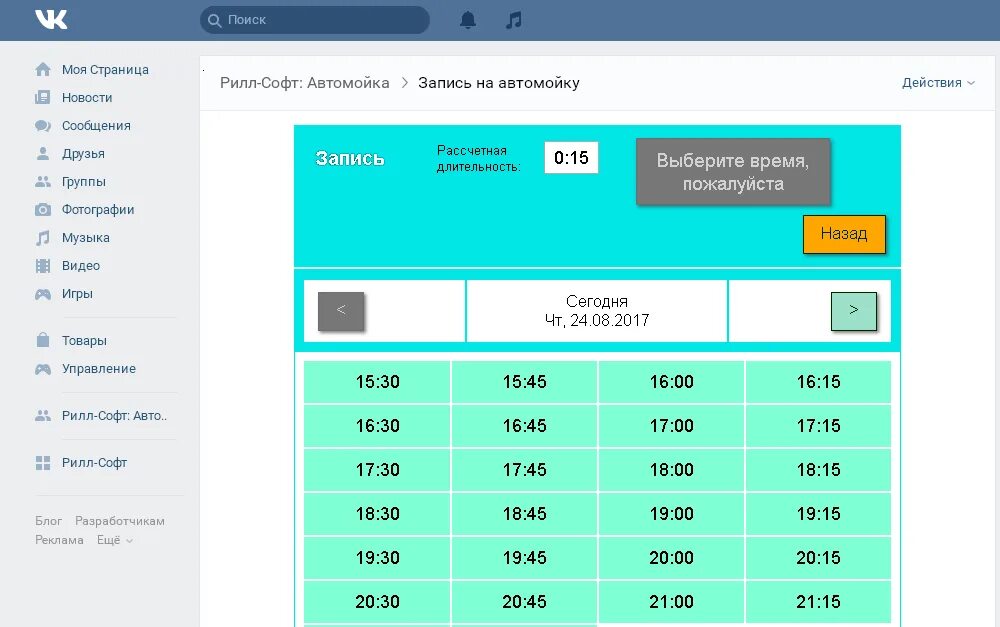Open Друзья in the sidebar
The height and width of the screenshot is (627, 1000).
84,154
